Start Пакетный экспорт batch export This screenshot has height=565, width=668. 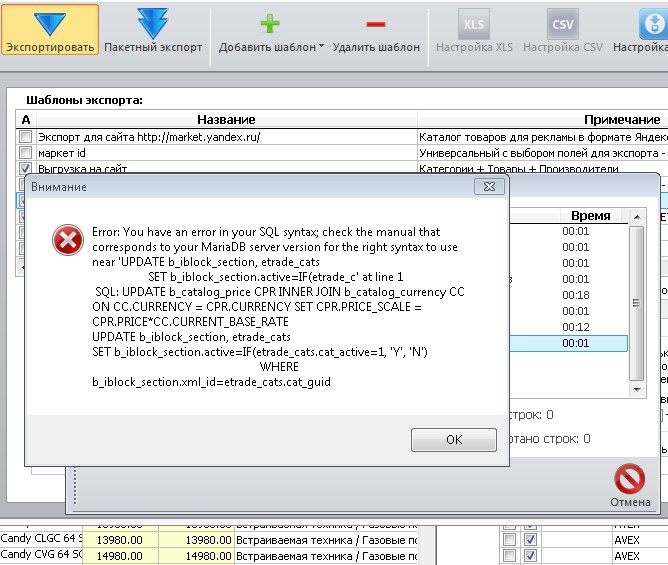[153, 29]
